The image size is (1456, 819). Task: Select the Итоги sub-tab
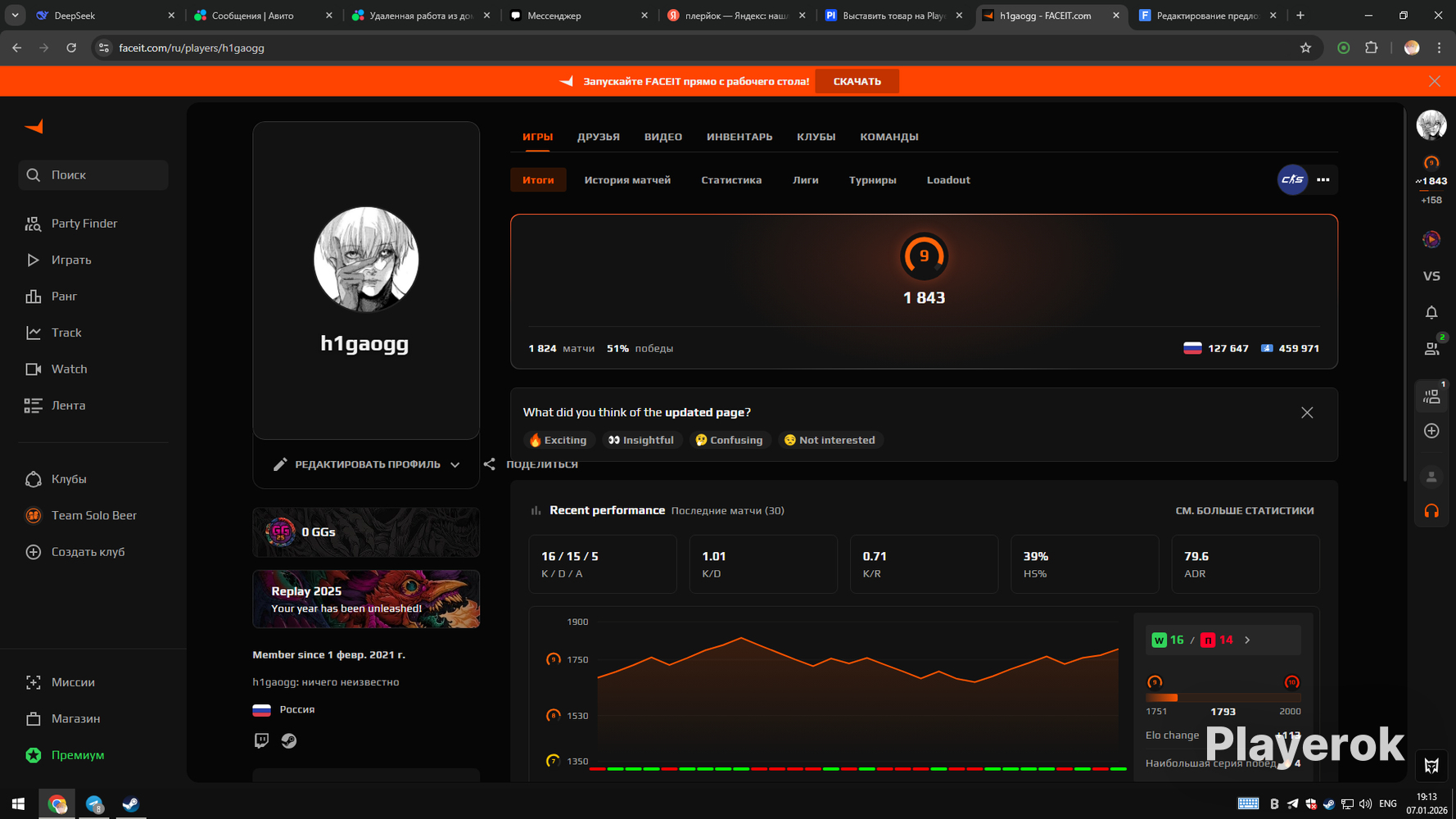[x=538, y=180]
